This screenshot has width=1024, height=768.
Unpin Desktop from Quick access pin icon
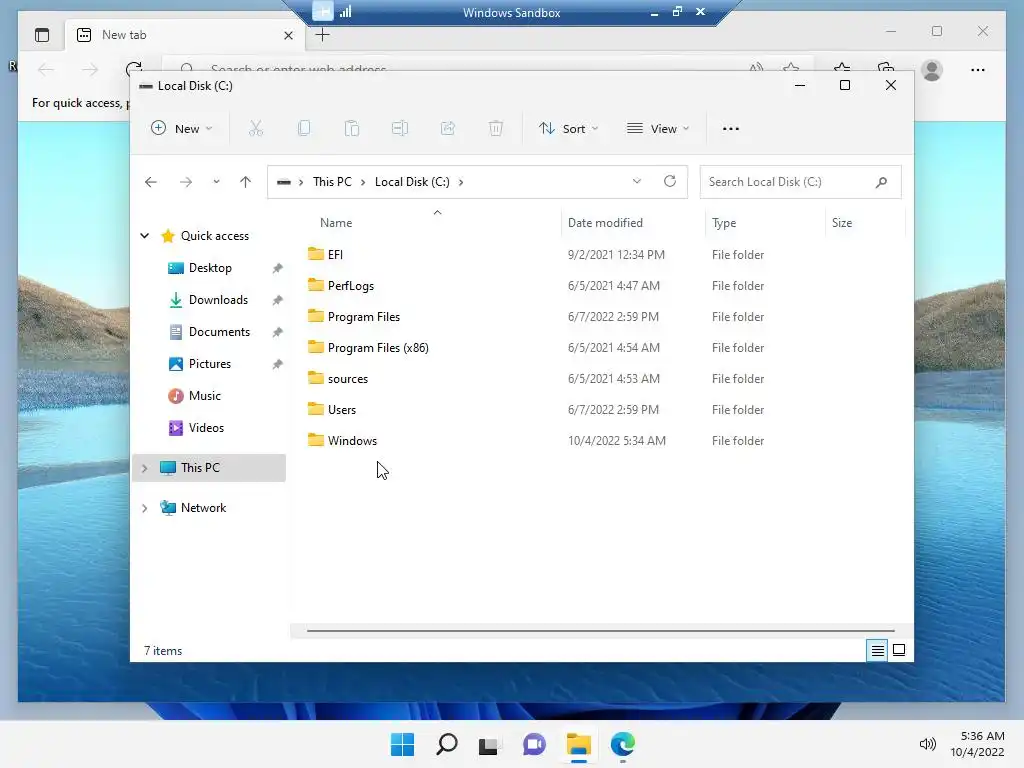tap(278, 268)
